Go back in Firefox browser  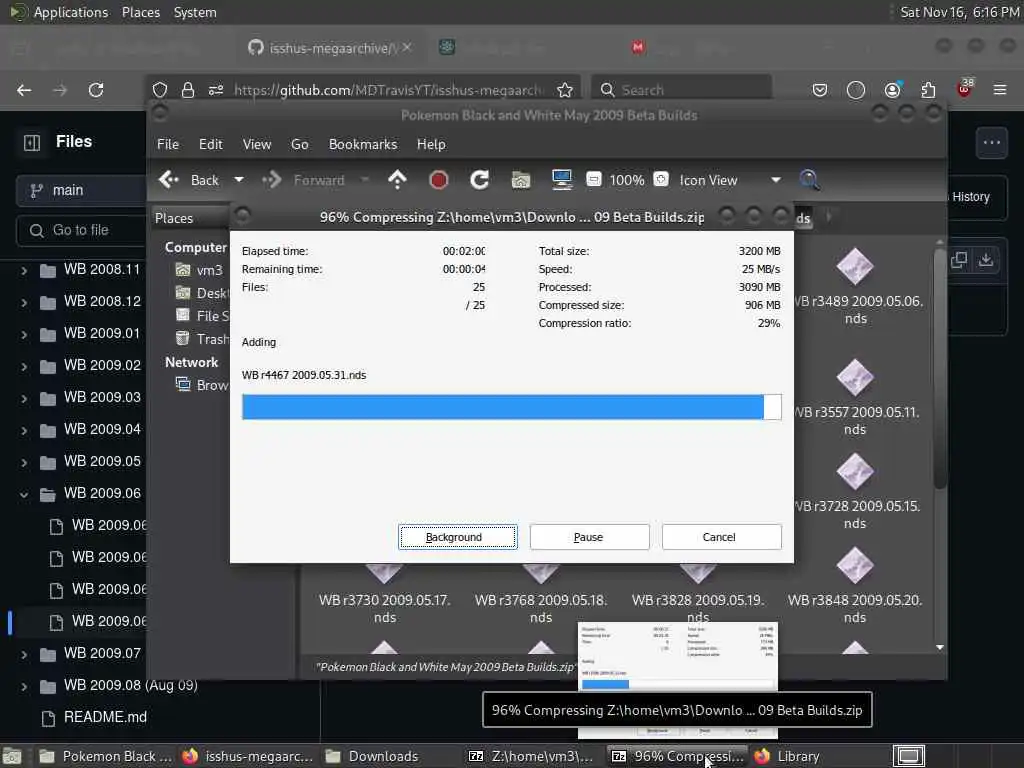24,90
